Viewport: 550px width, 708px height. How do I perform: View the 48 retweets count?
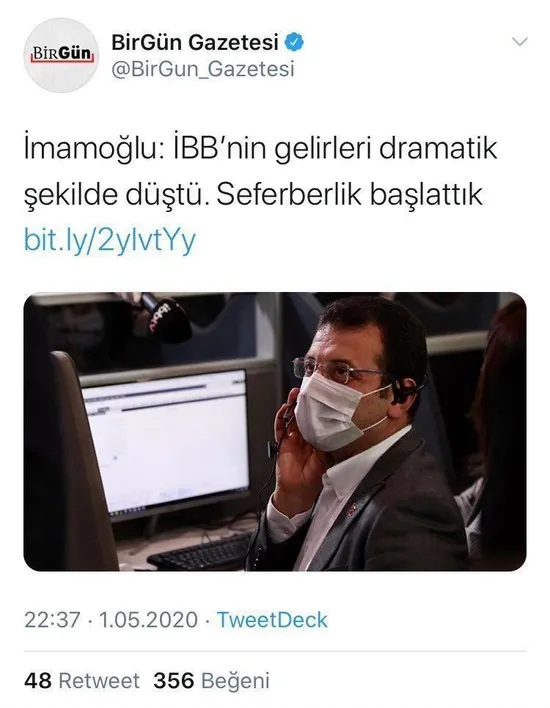pyautogui.click(x=38, y=681)
